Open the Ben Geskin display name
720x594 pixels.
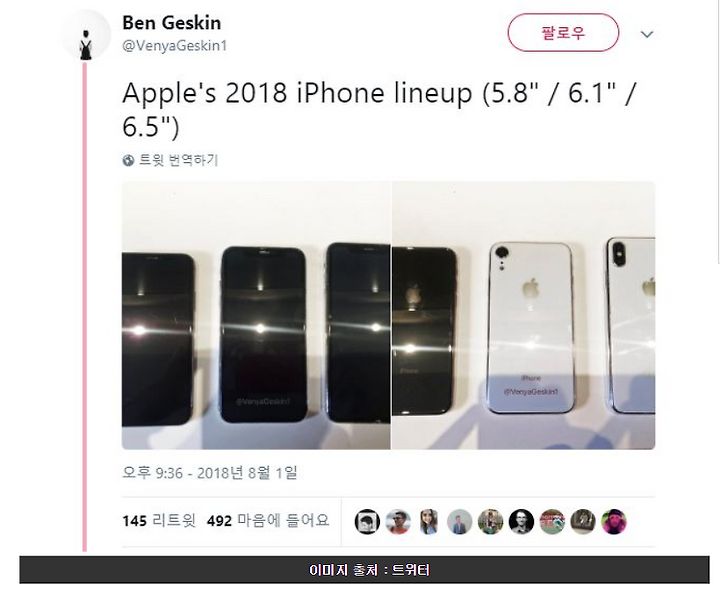[172, 23]
